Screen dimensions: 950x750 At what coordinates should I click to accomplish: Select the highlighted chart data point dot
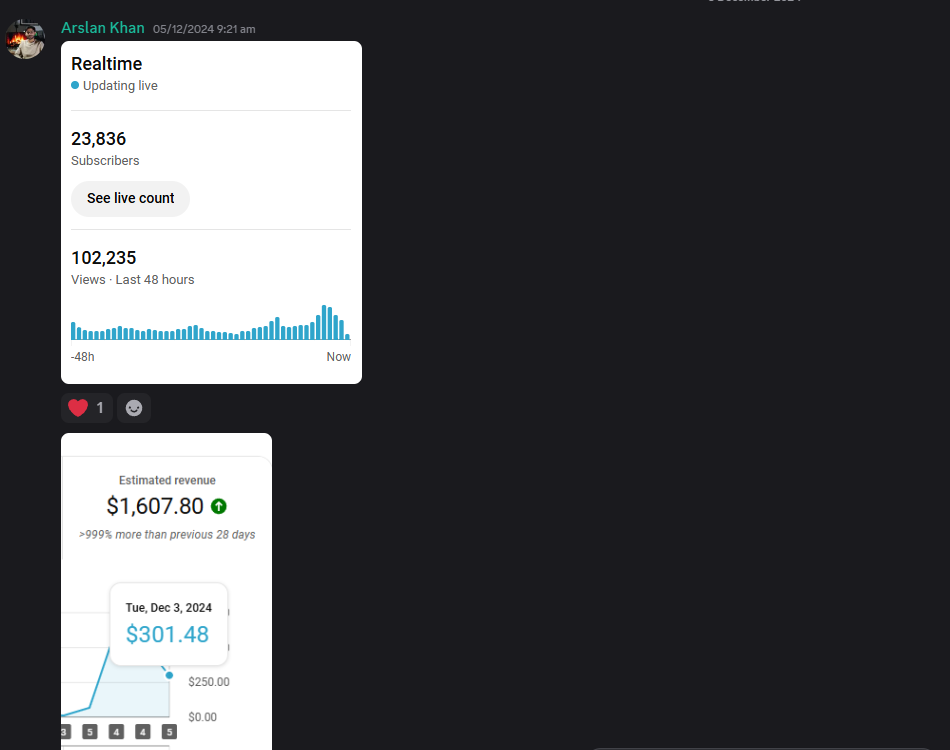169,675
